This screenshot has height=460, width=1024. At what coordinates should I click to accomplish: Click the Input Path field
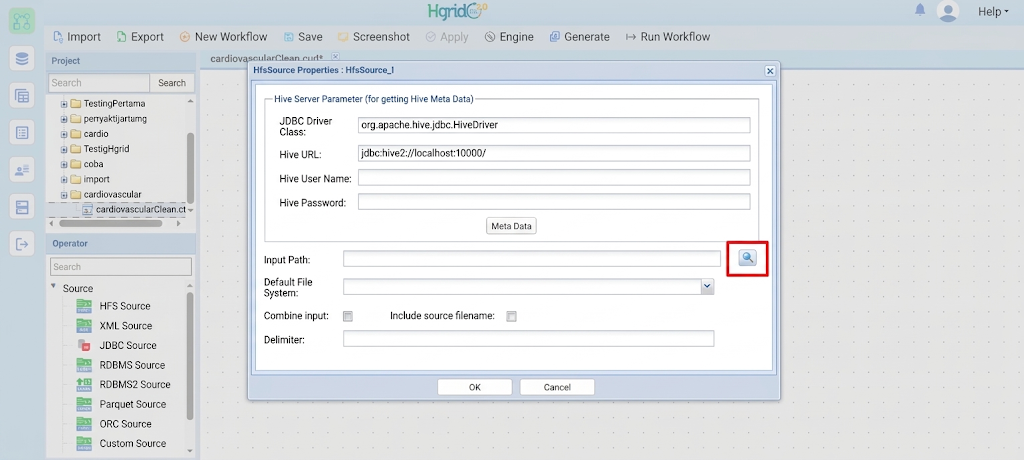[x=532, y=259]
